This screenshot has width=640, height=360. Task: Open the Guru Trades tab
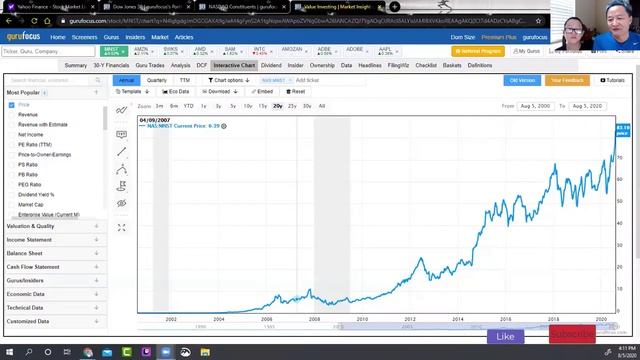point(150,65)
